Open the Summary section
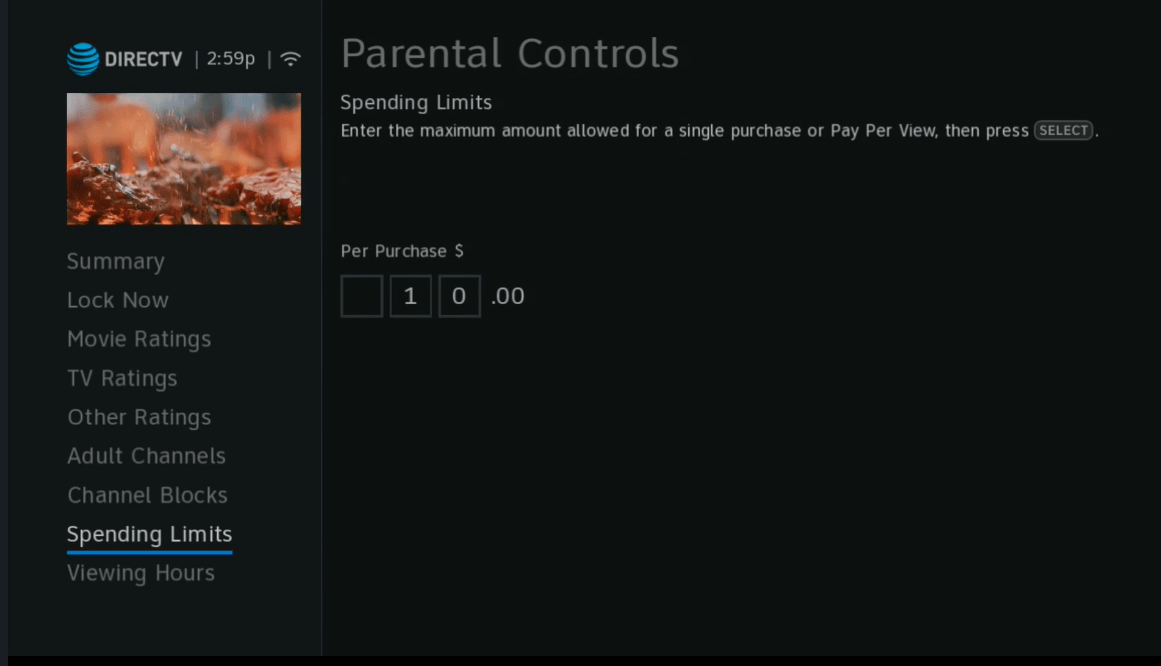The height and width of the screenshot is (666, 1161). pyautogui.click(x=115, y=261)
